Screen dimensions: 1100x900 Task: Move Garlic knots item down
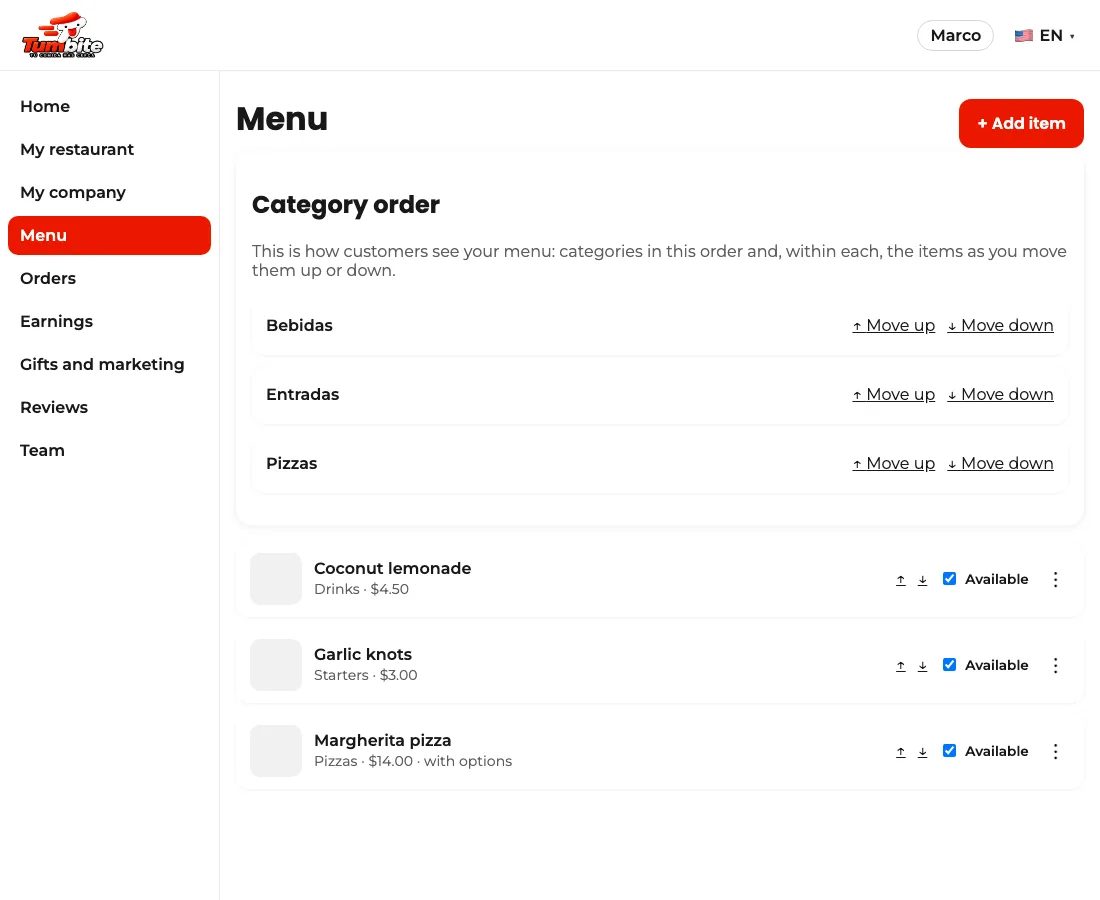tap(923, 666)
